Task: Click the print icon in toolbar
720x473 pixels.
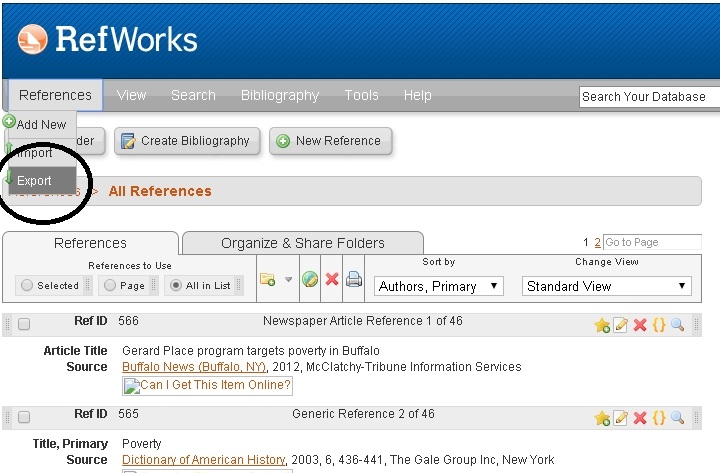Action: (354, 279)
